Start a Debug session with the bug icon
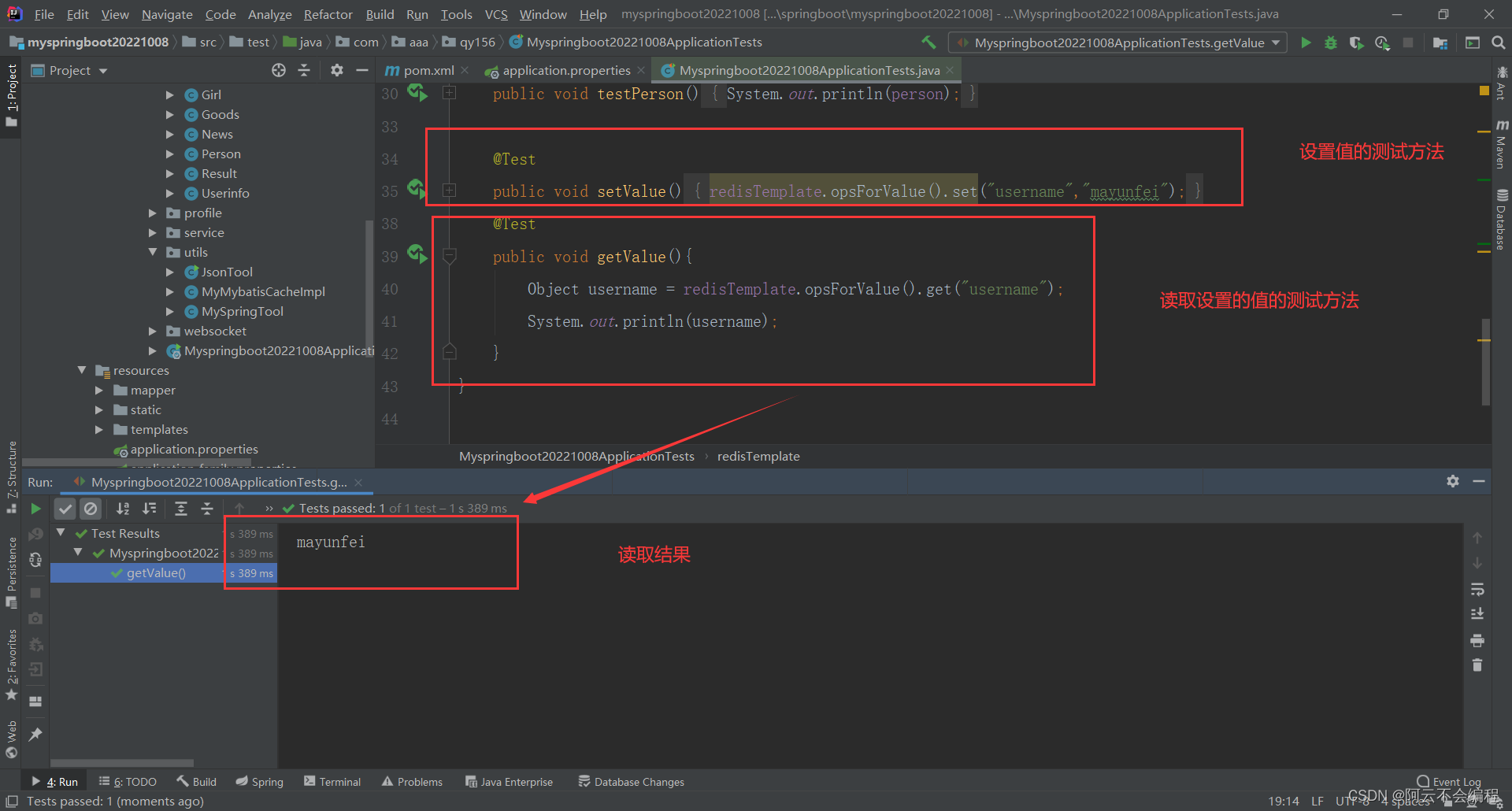Screen dimensions: 1512x811 pos(1331,43)
